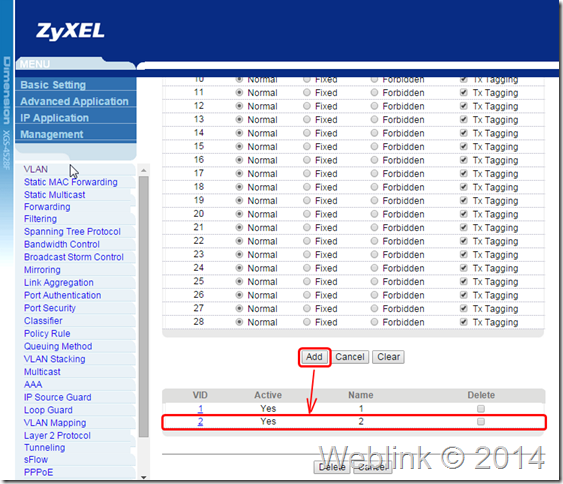Click the sidebar vertical scrollbar thumb
The width and height of the screenshot is (563, 484).
[x=144, y=306]
